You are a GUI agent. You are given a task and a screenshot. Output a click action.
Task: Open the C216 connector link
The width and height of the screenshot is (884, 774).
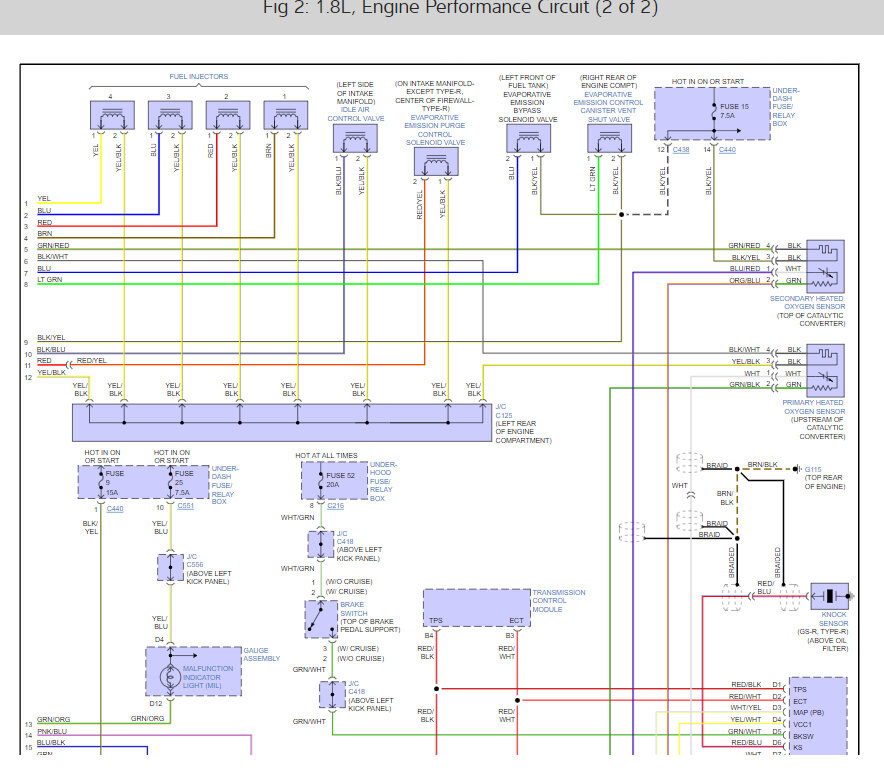point(335,506)
